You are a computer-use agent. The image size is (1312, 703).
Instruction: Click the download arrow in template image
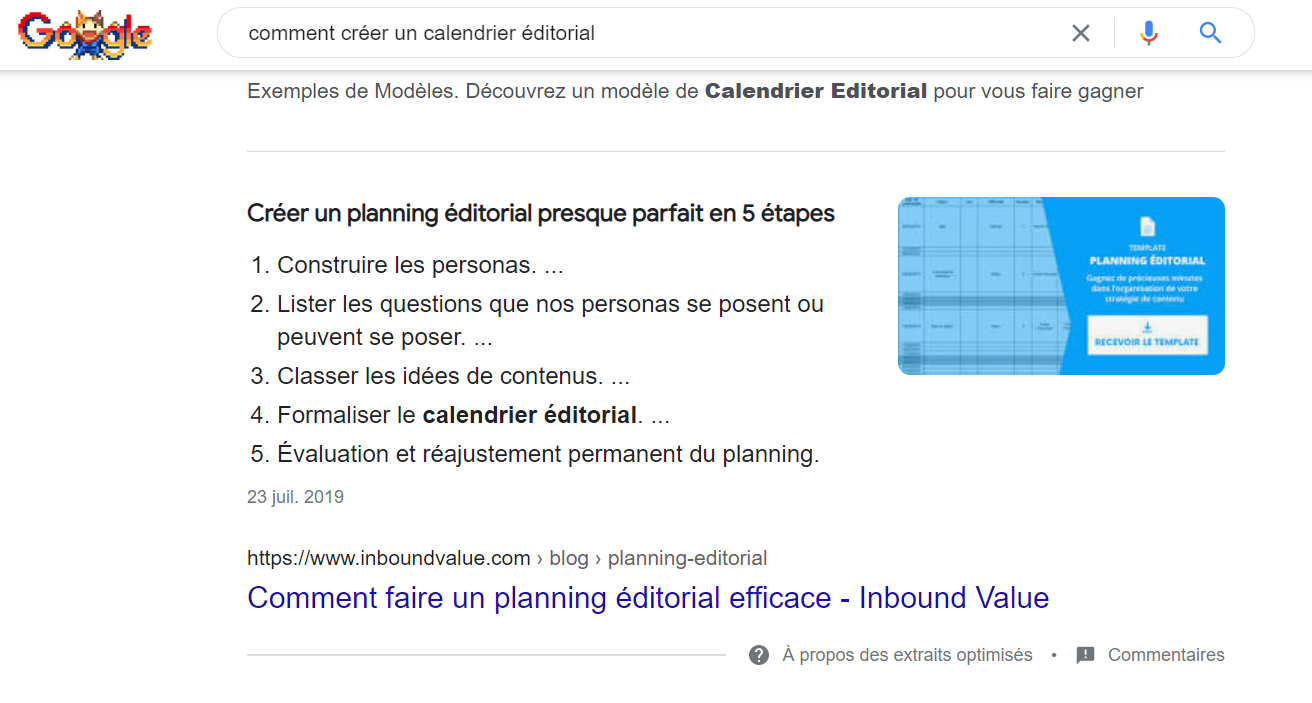tap(1147, 327)
